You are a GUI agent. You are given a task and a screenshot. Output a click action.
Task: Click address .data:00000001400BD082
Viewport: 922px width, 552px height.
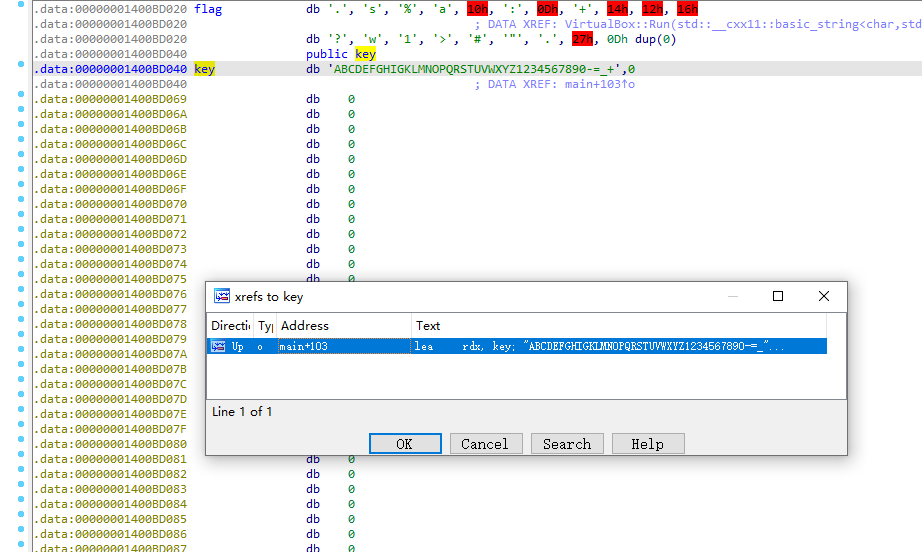pyautogui.click(x=110, y=474)
